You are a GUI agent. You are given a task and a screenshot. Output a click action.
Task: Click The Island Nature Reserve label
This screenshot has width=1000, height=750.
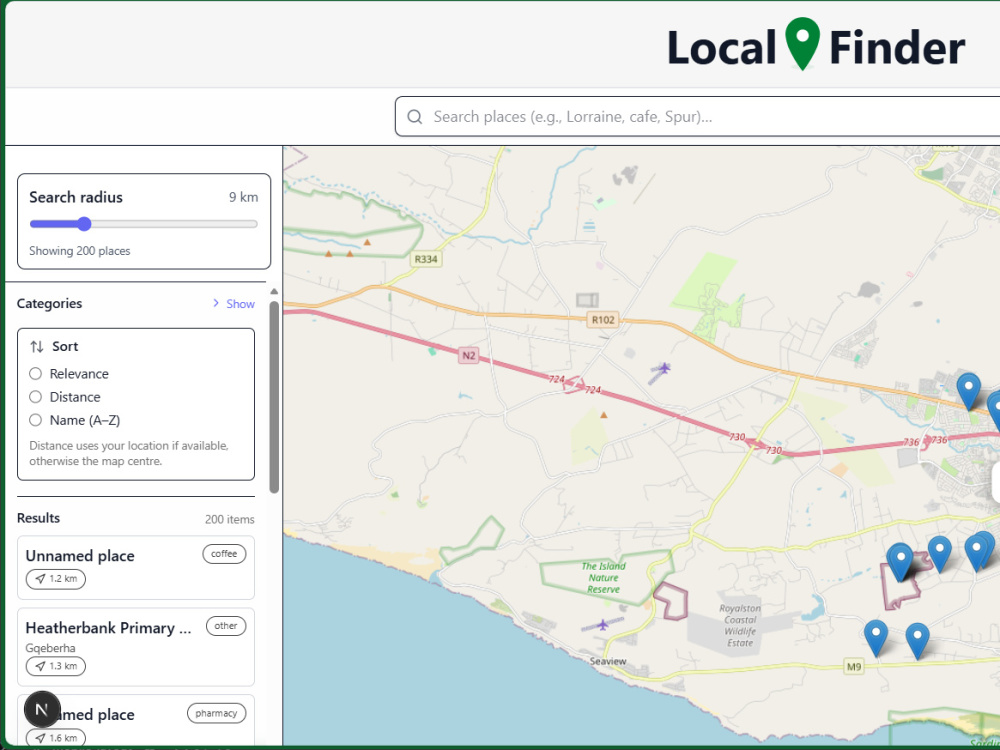pos(603,578)
